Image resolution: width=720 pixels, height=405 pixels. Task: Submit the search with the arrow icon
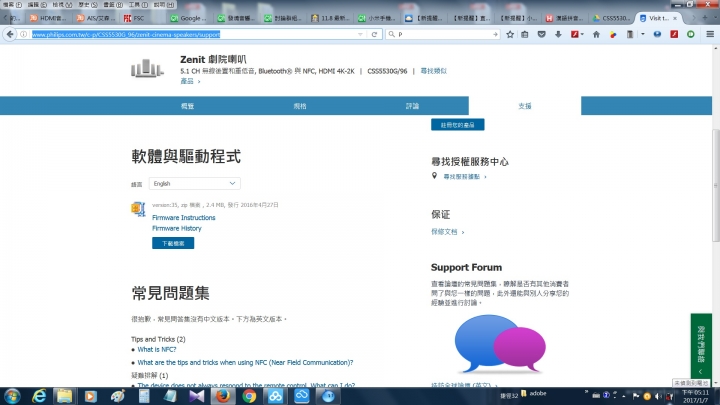click(495, 34)
